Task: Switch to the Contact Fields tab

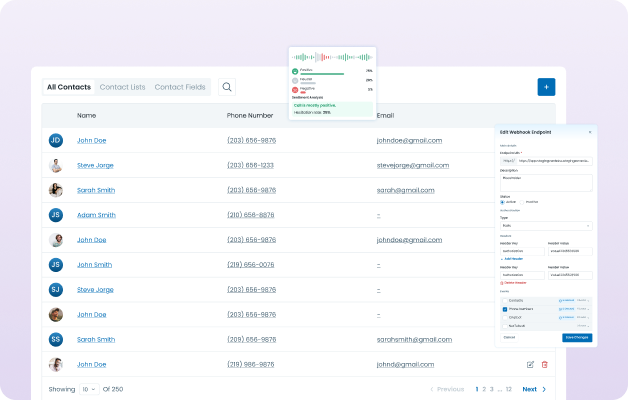Action: [x=180, y=87]
